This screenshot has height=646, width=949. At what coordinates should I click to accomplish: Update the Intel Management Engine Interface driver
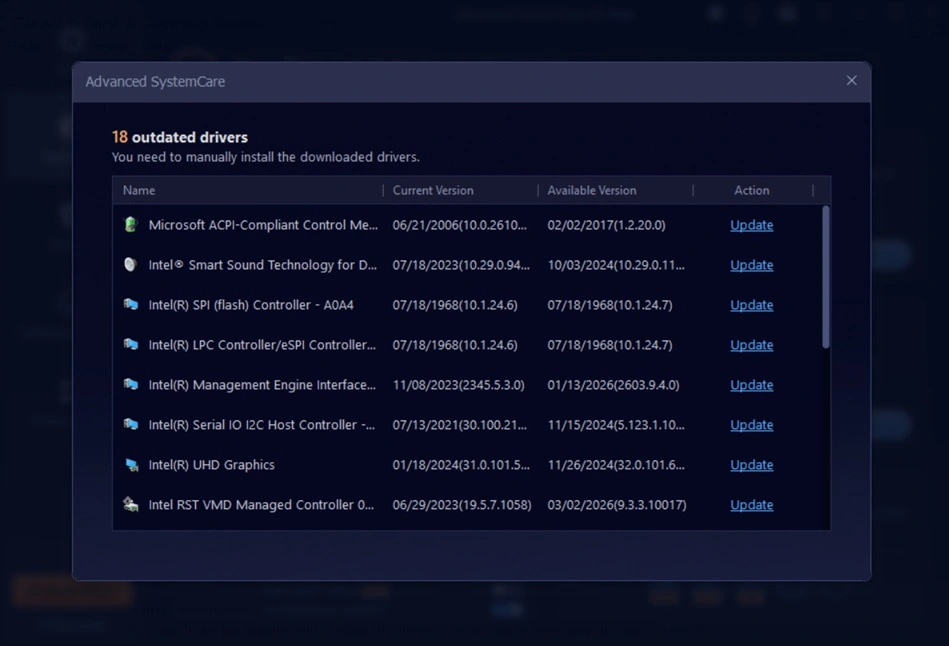[752, 385]
